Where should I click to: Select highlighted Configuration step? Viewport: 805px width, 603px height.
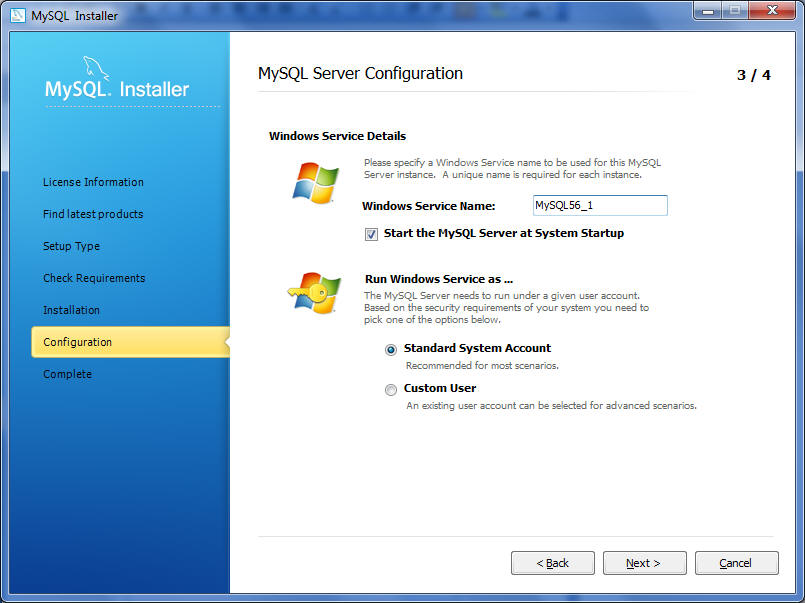(x=130, y=342)
